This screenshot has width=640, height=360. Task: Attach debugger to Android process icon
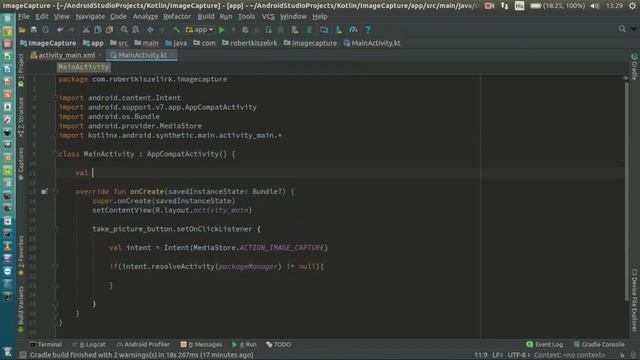point(269,30)
